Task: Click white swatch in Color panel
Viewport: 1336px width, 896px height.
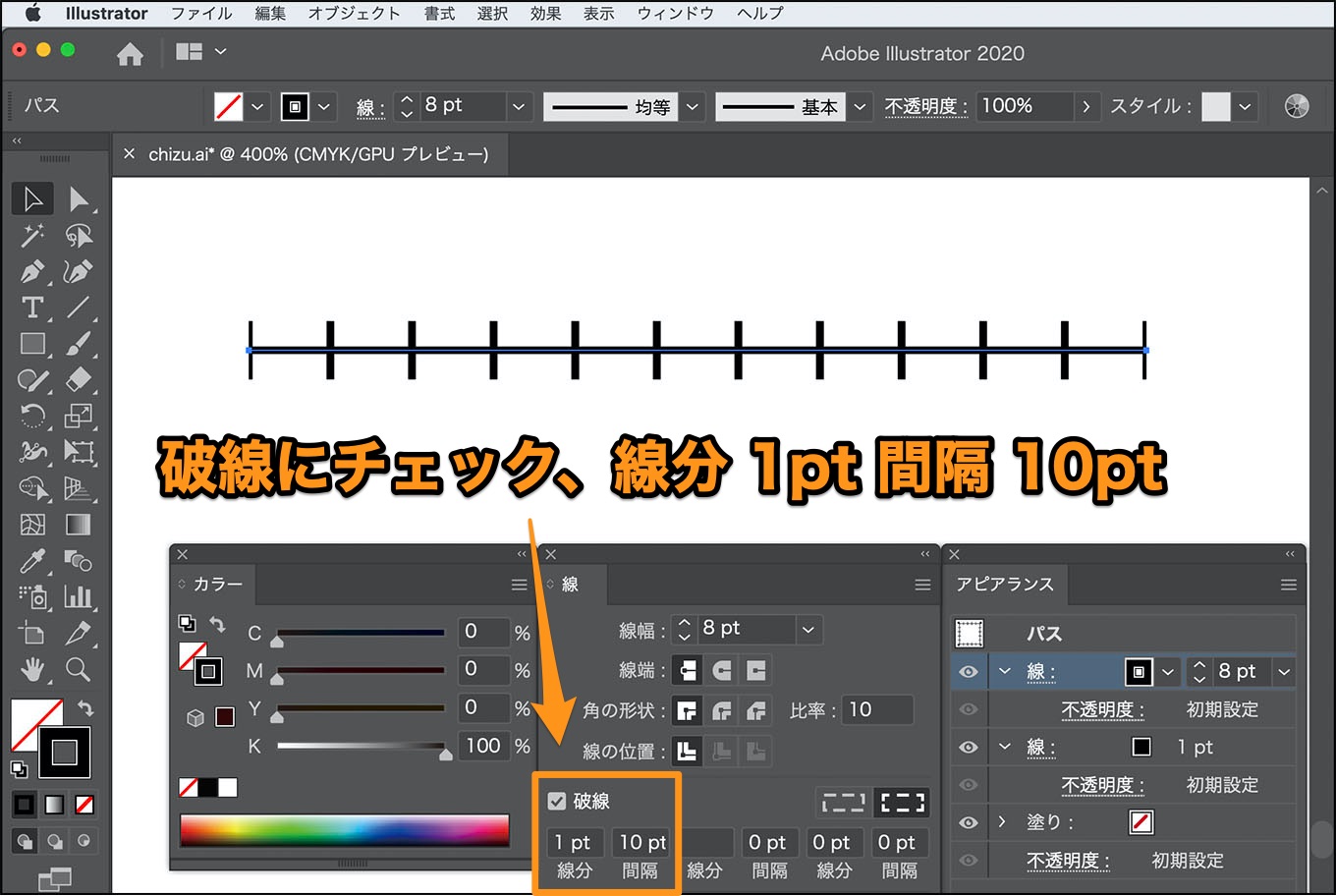Action: coord(228,787)
